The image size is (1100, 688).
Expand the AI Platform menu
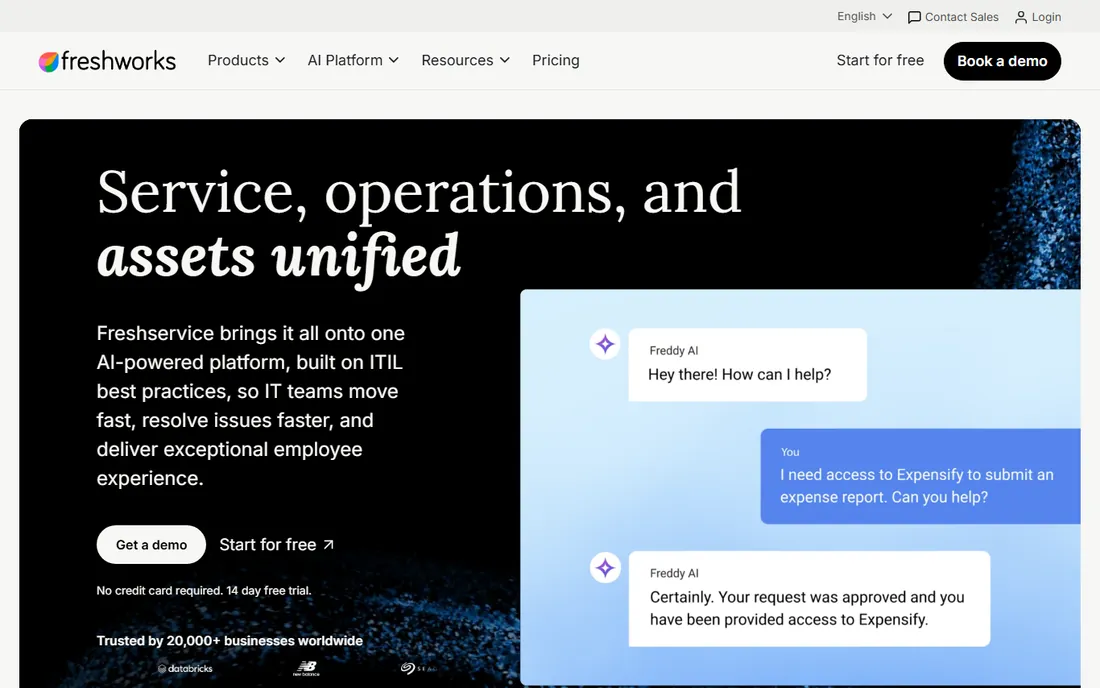(x=353, y=60)
